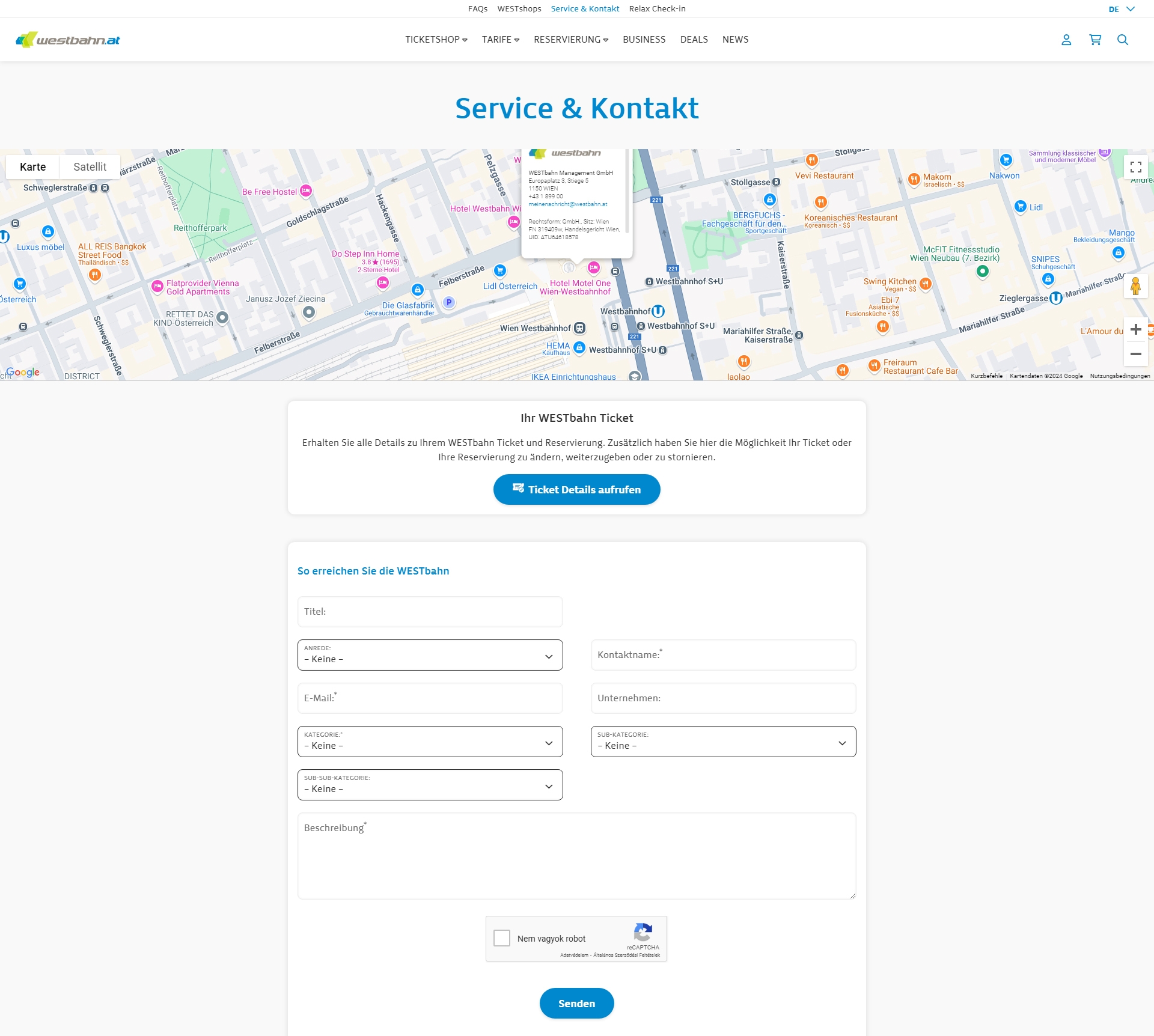The width and height of the screenshot is (1154, 1036).
Task: Click the Wien Westbahnhof train station icon
Action: tap(579, 328)
